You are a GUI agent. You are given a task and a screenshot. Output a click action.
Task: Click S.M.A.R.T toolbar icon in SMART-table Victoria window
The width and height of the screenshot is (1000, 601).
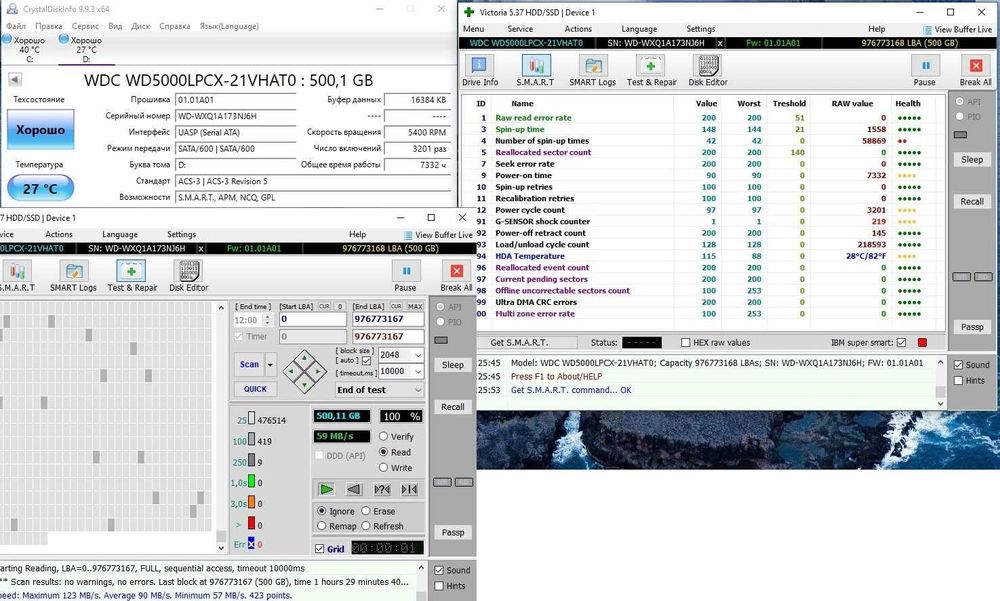[x=536, y=70]
